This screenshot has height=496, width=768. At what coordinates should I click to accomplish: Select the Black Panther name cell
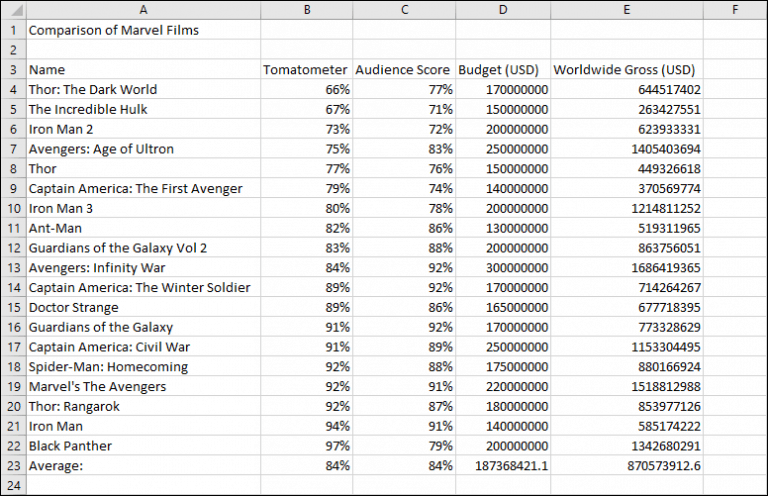143,446
